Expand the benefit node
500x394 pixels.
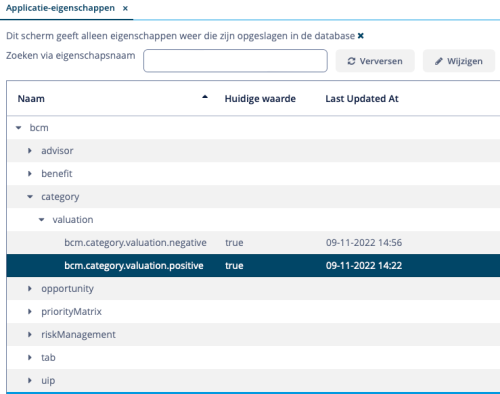point(30,174)
